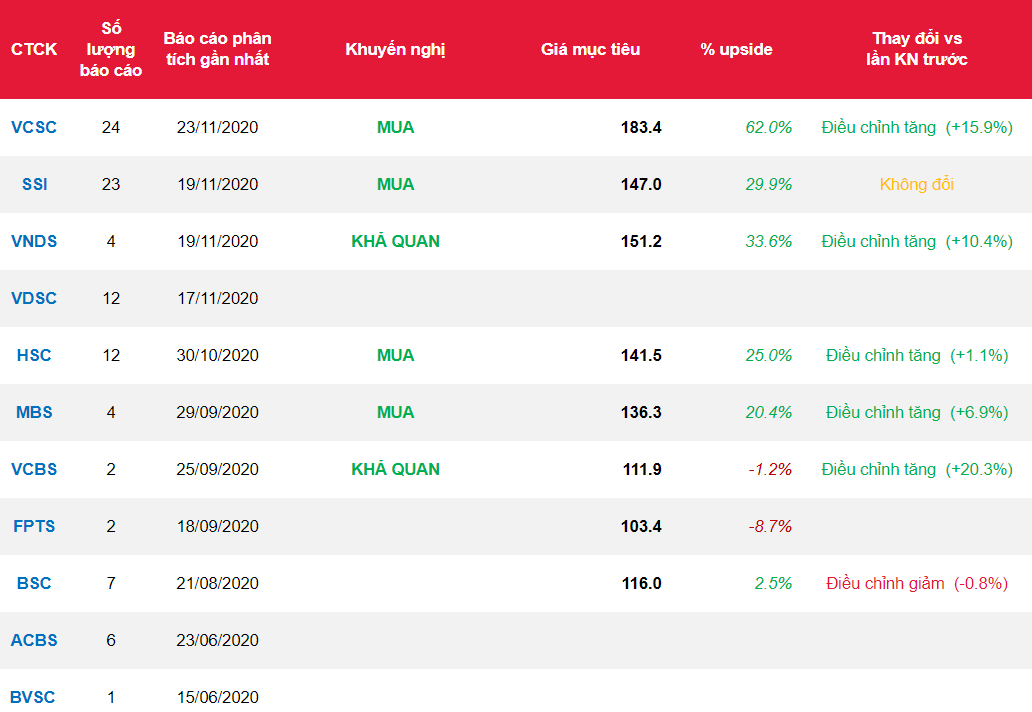1032x712 pixels.
Task: Click the MBS brokerage link
Action: 34,412
